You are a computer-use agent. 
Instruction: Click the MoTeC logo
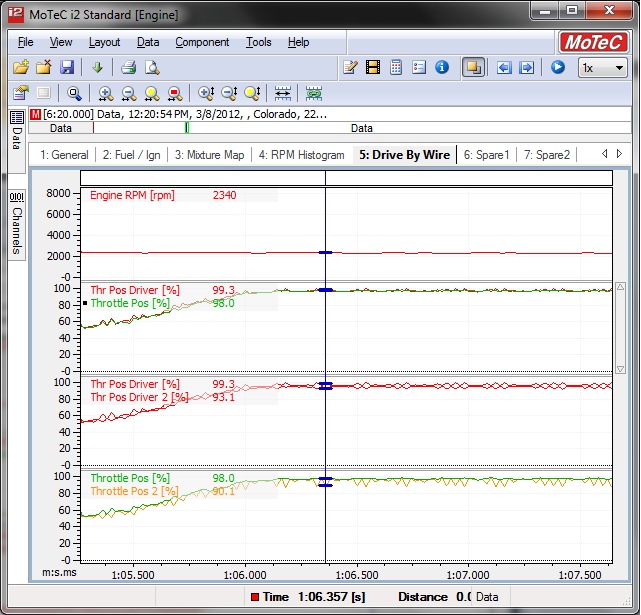(x=594, y=42)
